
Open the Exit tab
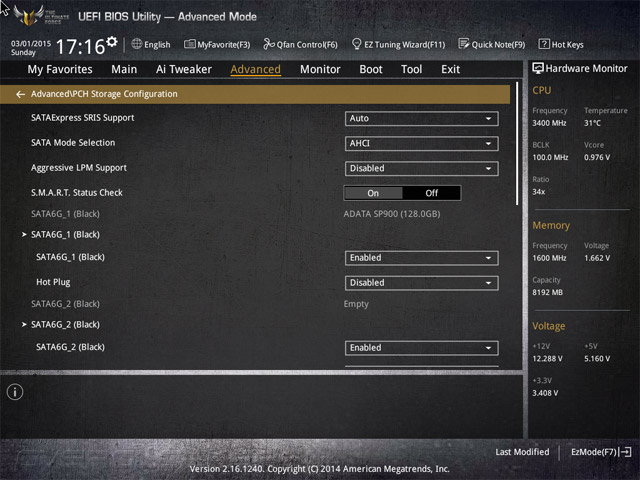coord(450,69)
